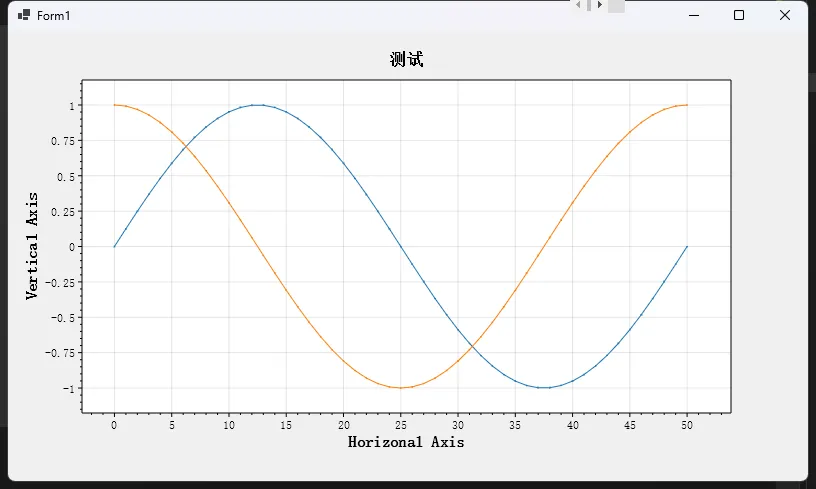
Task: Click the chart title 测试
Action: click(406, 59)
